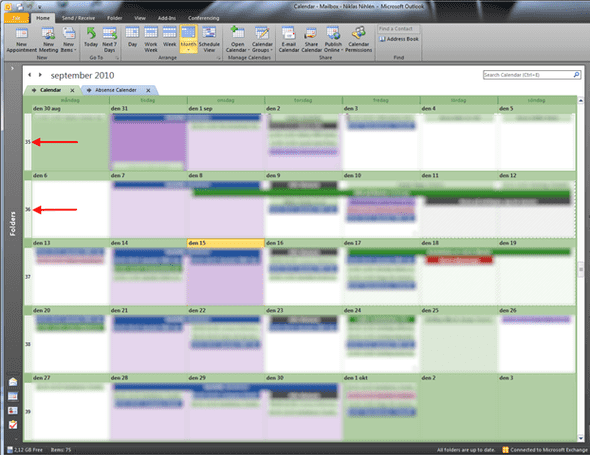The image size is (590, 455).
Task: Open E-mail Calendar share option
Action: [289, 40]
